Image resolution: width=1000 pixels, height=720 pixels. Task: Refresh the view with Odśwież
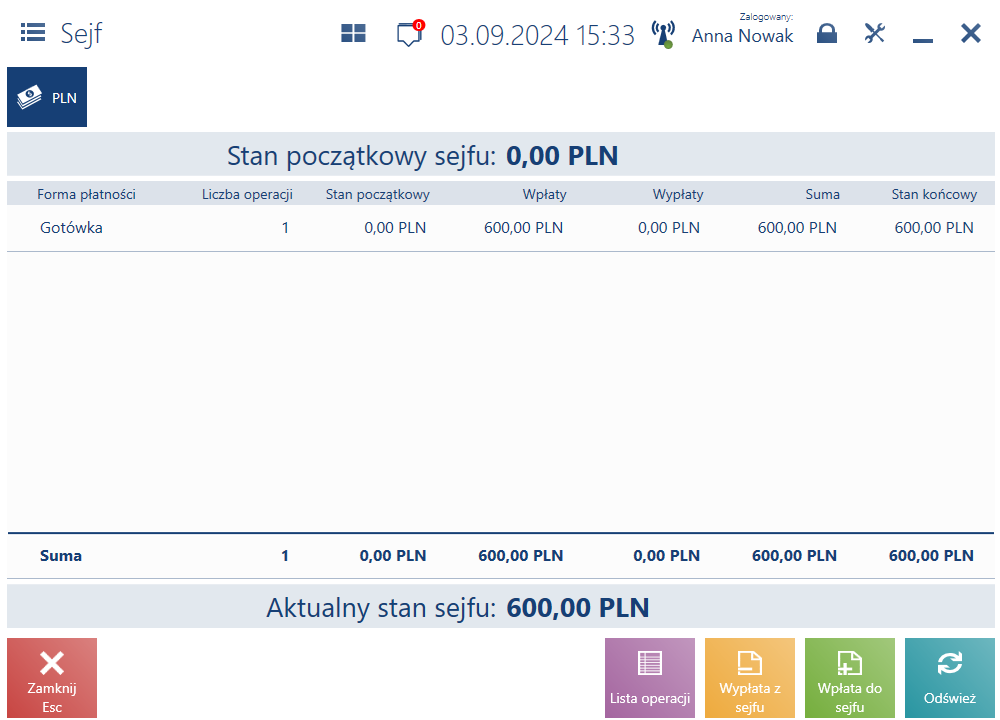(x=950, y=678)
